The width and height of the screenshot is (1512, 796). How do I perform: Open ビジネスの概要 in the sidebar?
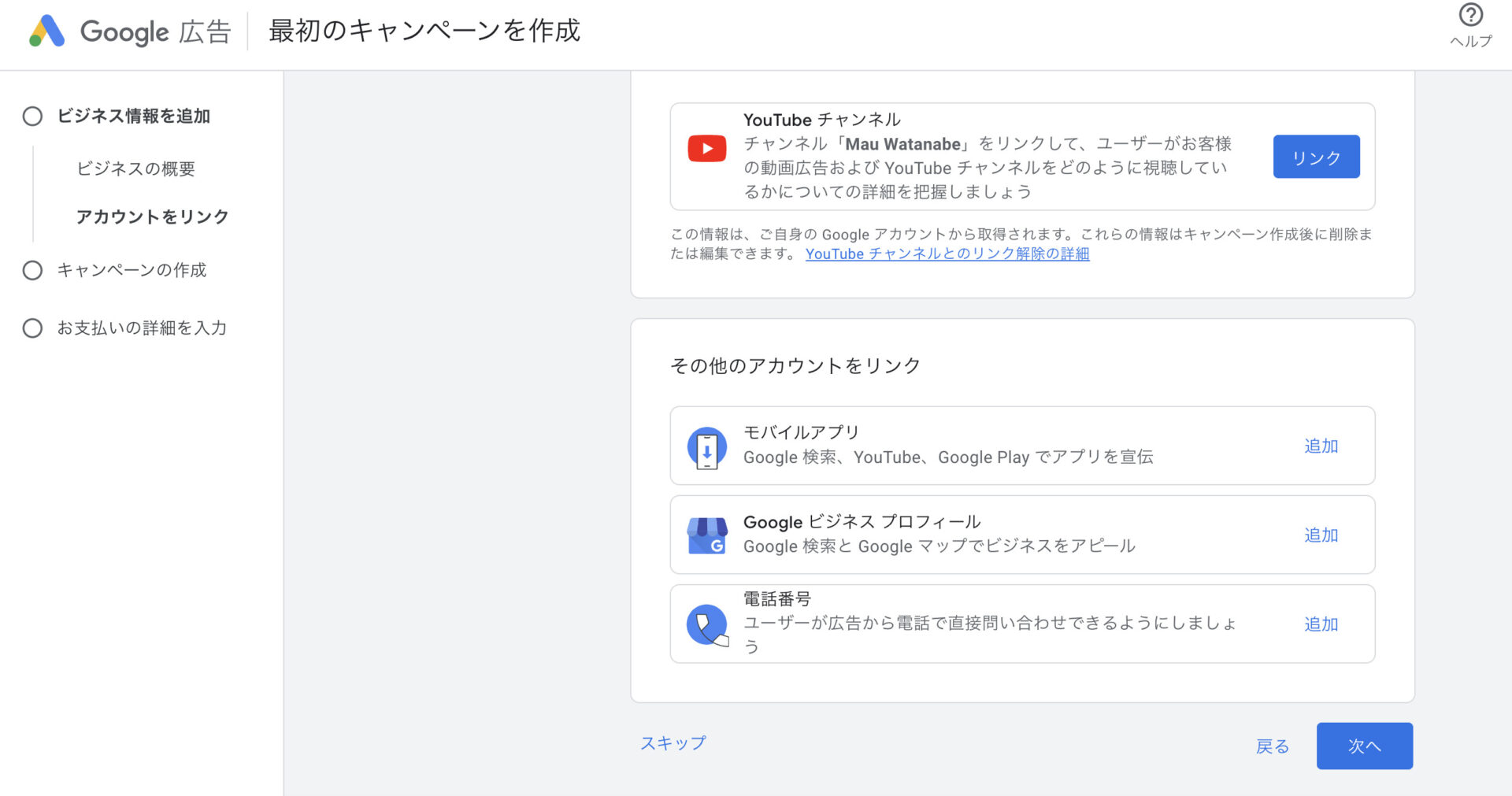click(x=135, y=168)
